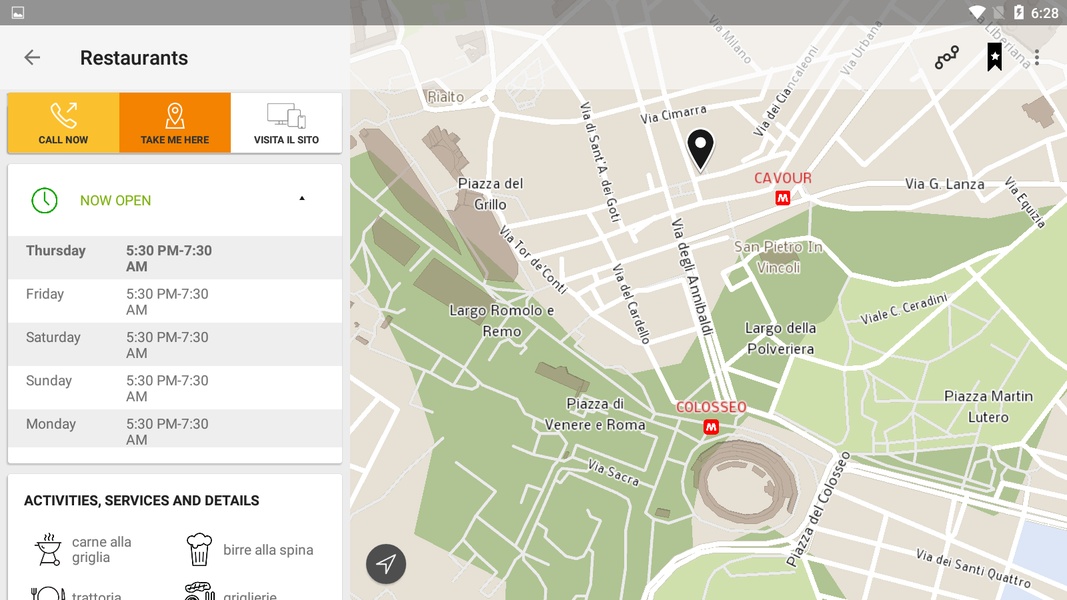Select the Cavour metro station icon
Image resolution: width=1067 pixels, height=600 pixels.
click(783, 198)
